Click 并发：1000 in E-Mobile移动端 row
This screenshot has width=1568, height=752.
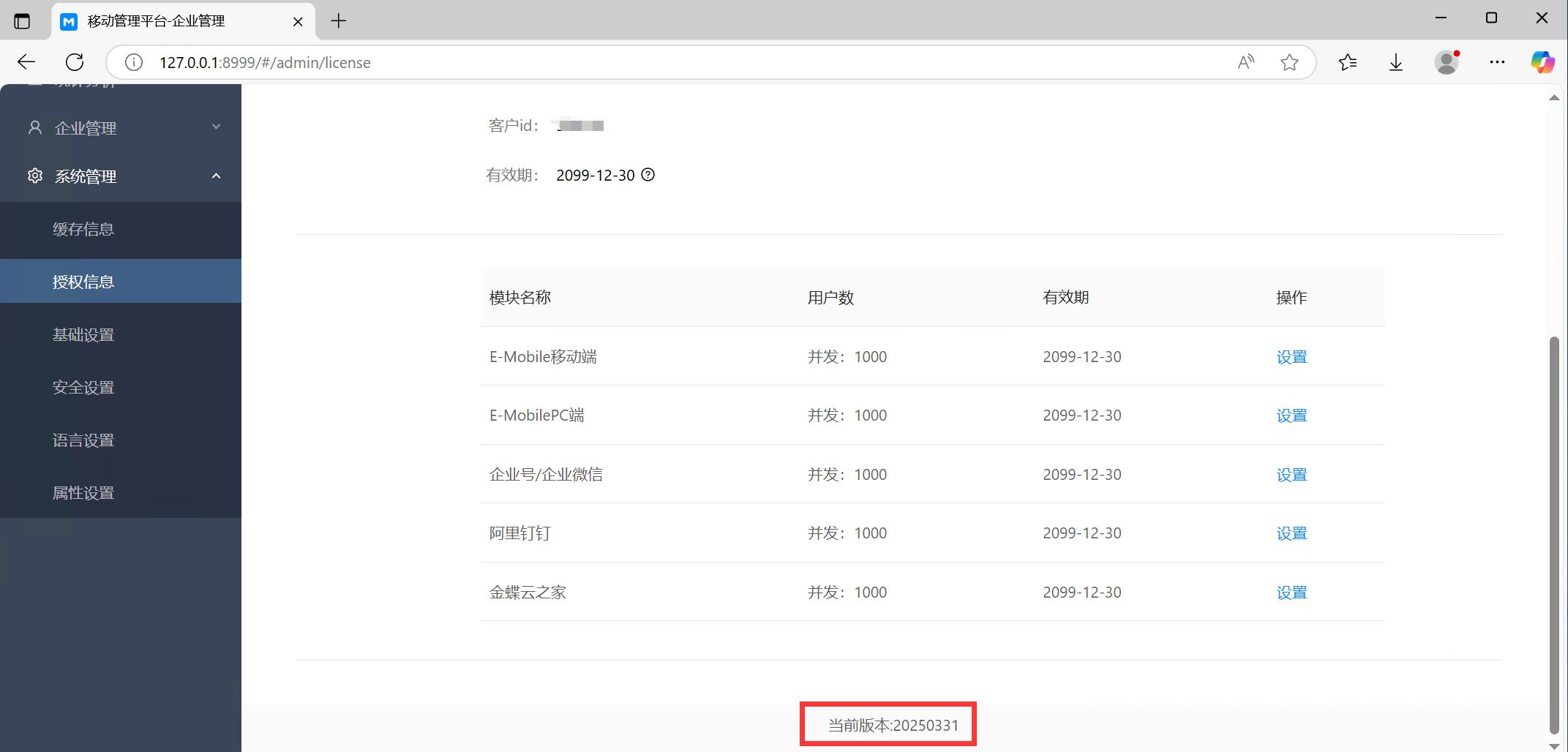click(x=847, y=357)
